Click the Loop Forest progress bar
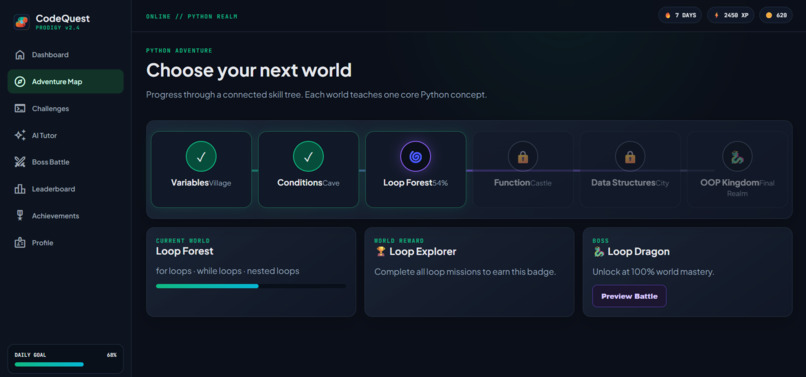 pos(251,286)
